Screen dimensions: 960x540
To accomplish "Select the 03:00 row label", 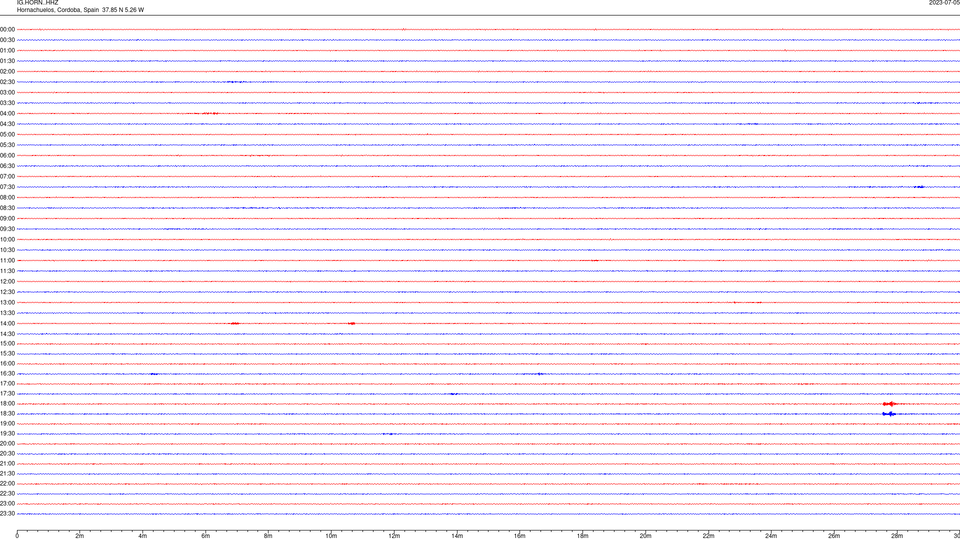I will [x=7, y=92].
